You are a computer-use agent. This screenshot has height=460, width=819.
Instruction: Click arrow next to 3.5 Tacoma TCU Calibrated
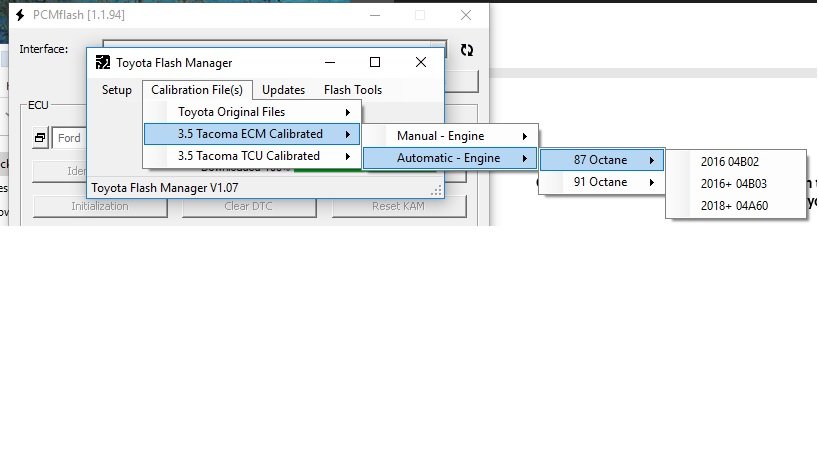click(347, 156)
